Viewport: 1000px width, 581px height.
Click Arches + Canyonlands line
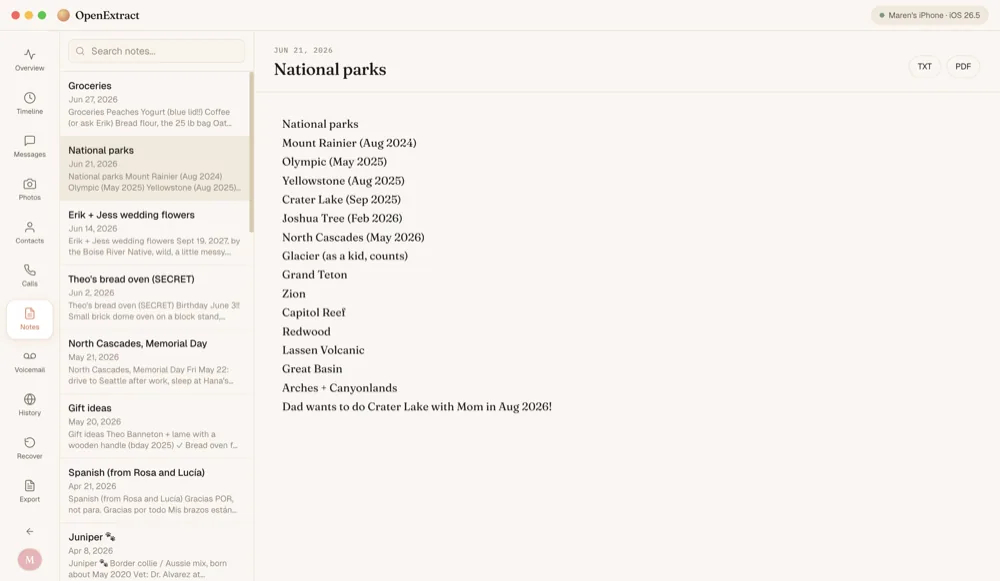pos(339,388)
